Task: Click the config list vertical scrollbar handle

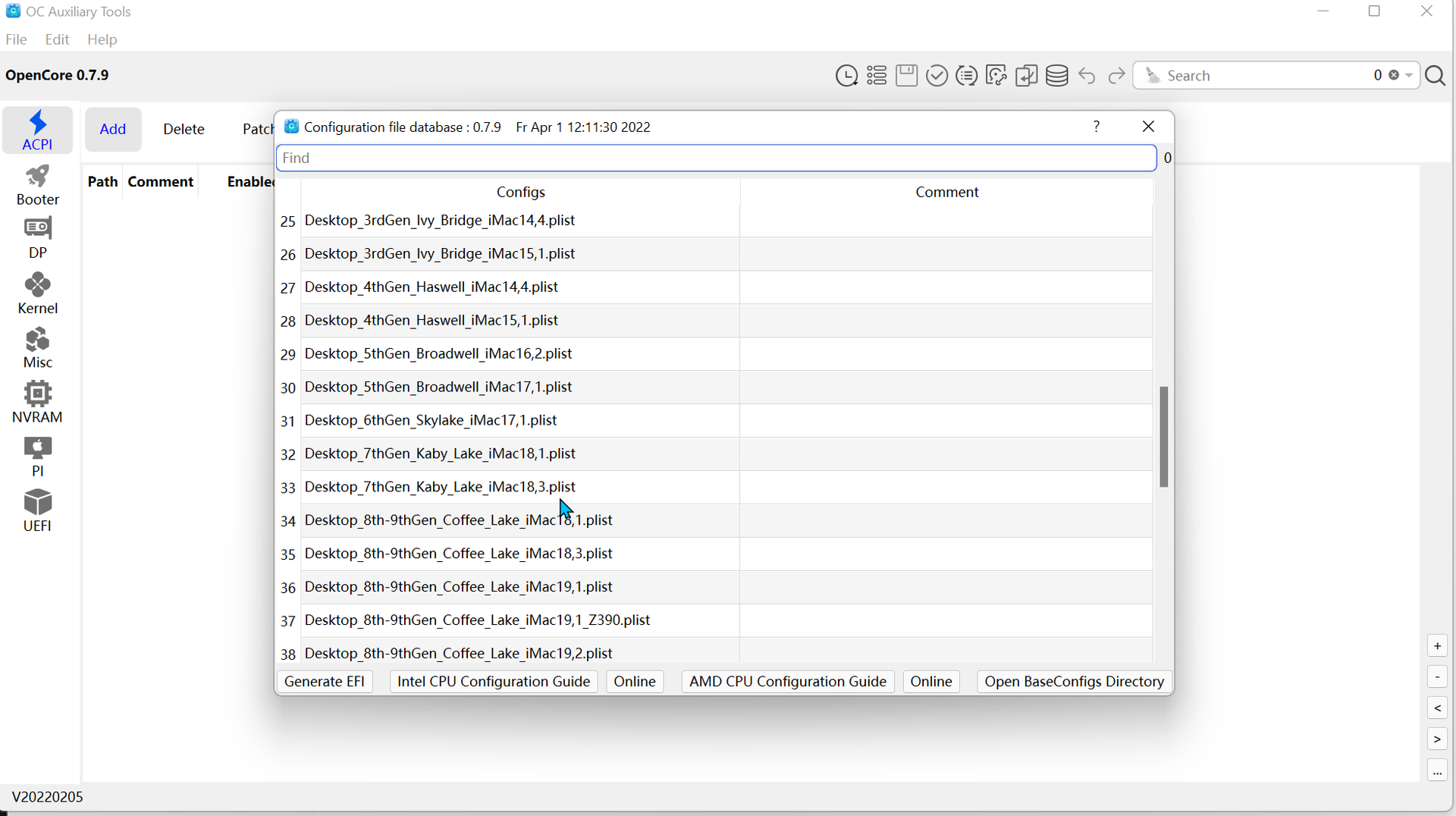Action: [1163, 437]
